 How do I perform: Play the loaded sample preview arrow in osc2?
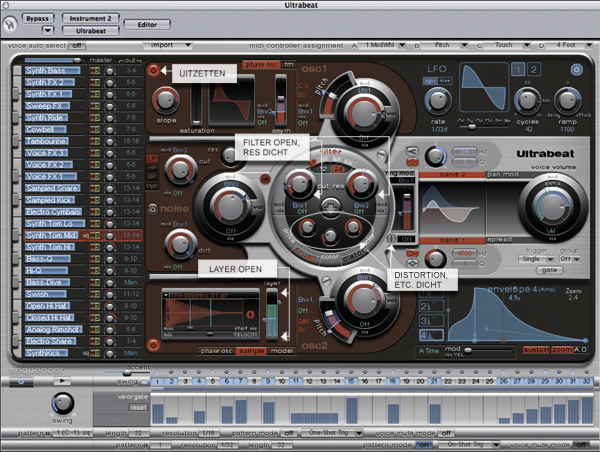pyautogui.click(x=250, y=315)
